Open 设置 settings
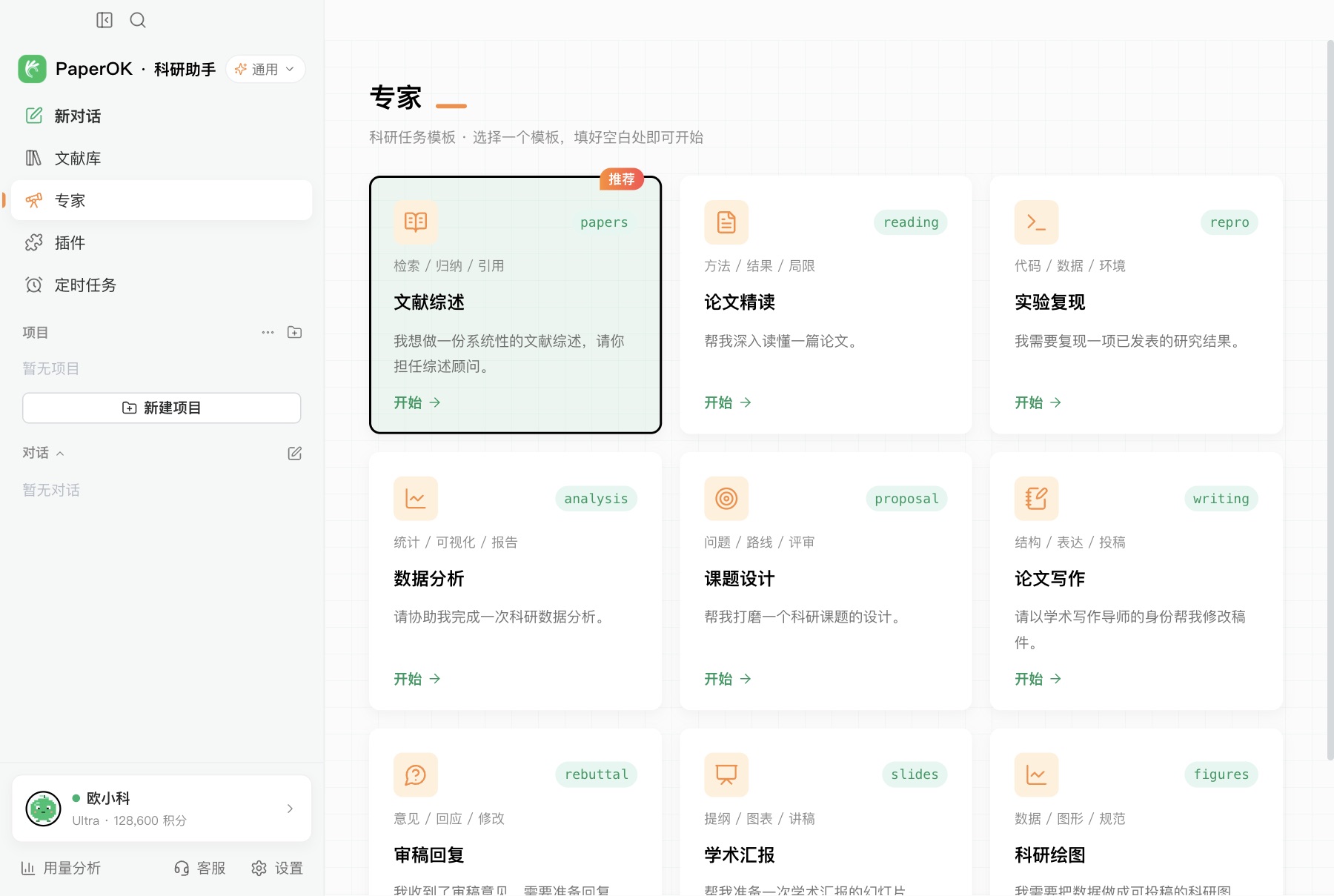This screenshot has width=1334, height=896. pos(277,868)
